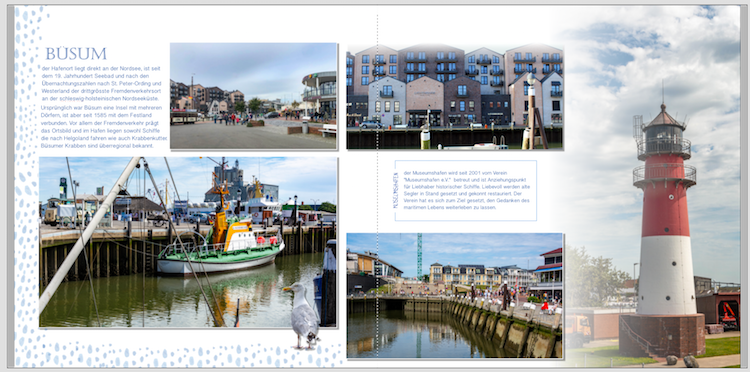Click the Museumshafen description text box
Image resolution: width=750 pixels, height=372 pixels.
(465, 191)
